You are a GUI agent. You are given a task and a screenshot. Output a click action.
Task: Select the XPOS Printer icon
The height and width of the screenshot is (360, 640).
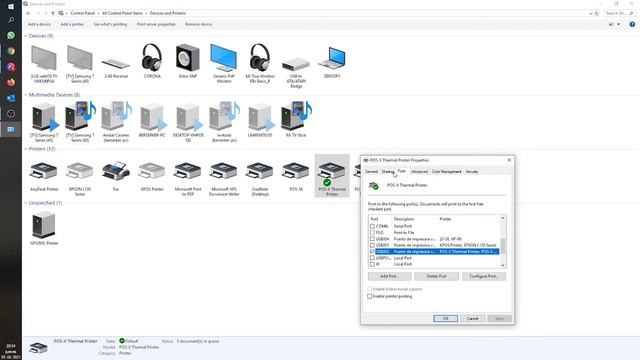click(152, 176)
